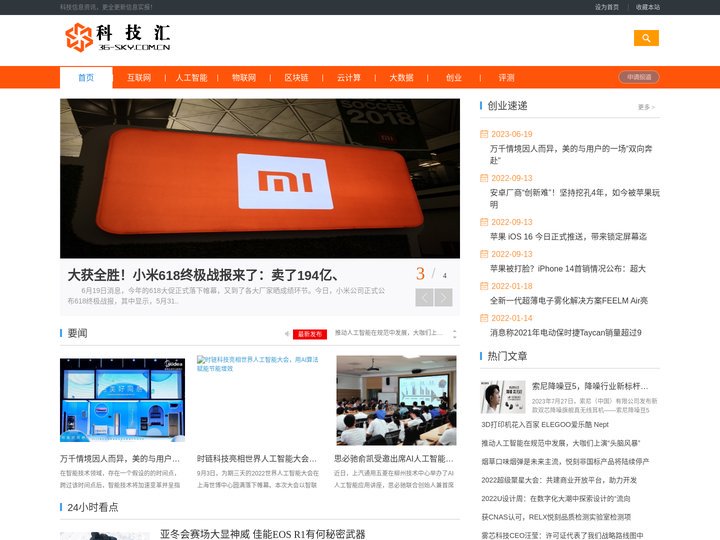This screenshot has width=720, height=540.
Task: Click the 热门文章 section heading
Action: click(x=507, y=356)
